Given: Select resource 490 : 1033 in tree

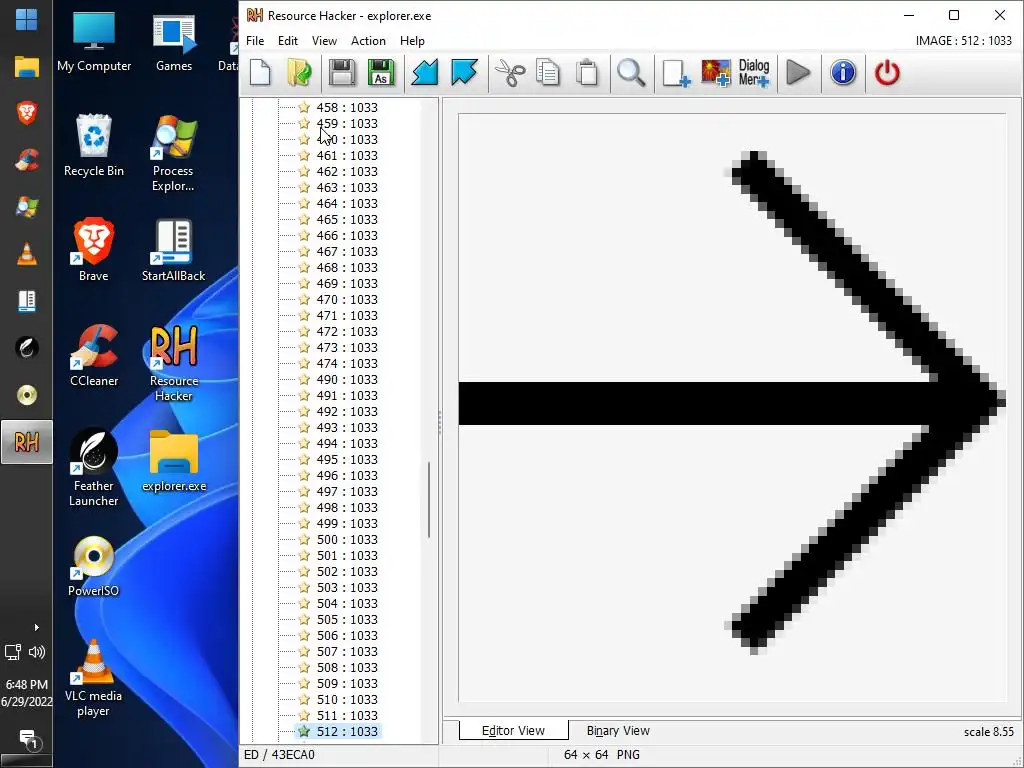Looking at the screenshot, I should [x=347, y=379].
